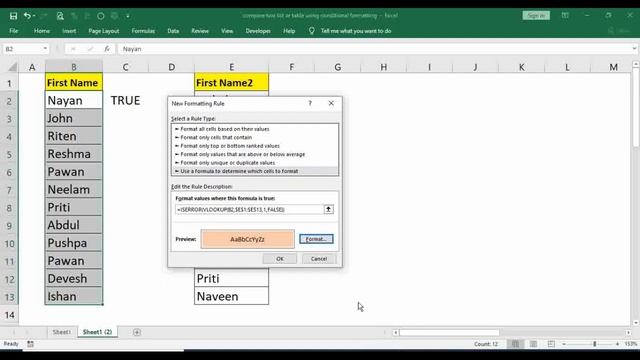Open Customize Quick Access Toolbar dropdown arrow
The height and width of the screenshot is (360, 640).
[x=128, y=16]
